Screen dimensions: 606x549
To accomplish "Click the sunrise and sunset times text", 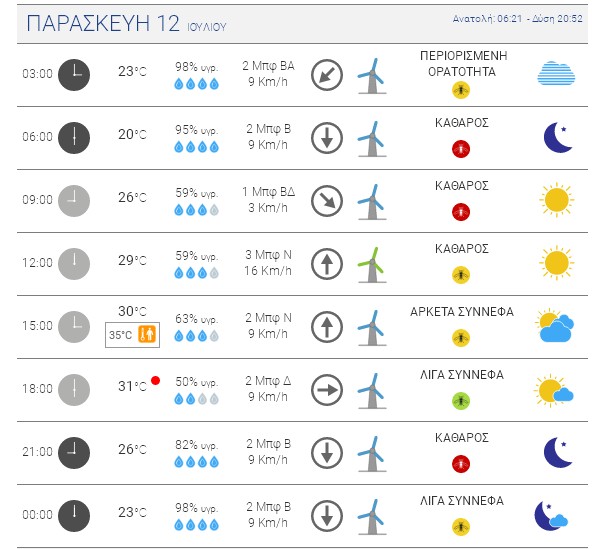I will [517, 19].
